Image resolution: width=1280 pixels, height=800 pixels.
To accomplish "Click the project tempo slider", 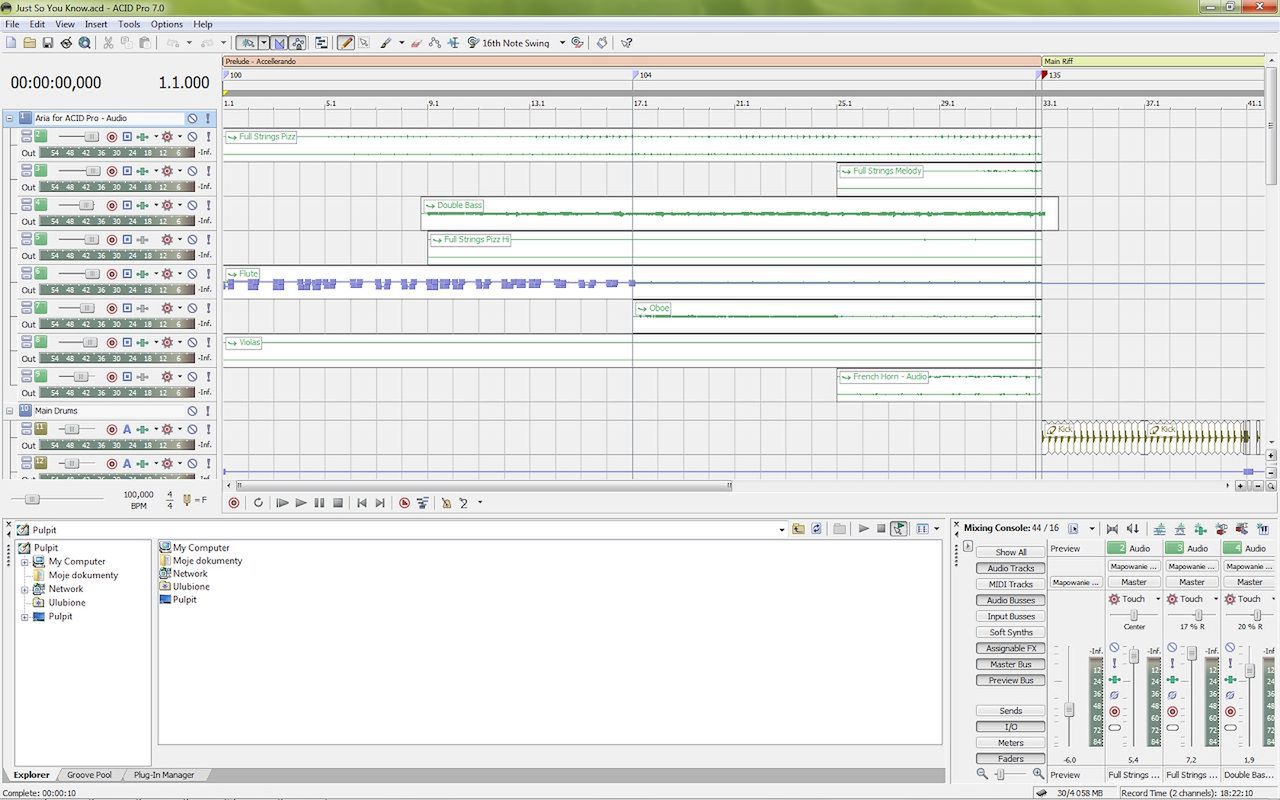I will tap(33, 498).
